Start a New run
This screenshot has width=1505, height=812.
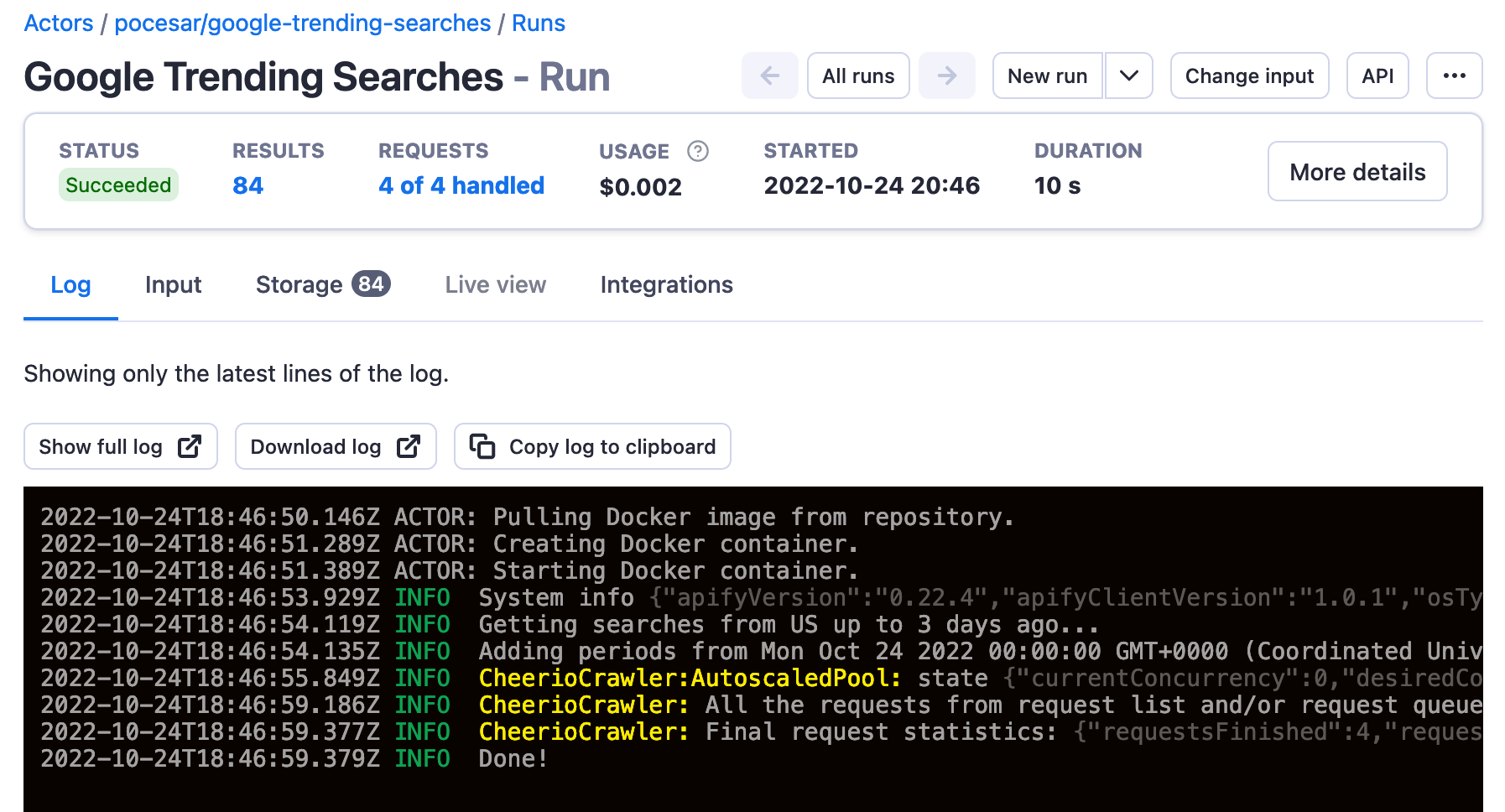pos(1047,75)
